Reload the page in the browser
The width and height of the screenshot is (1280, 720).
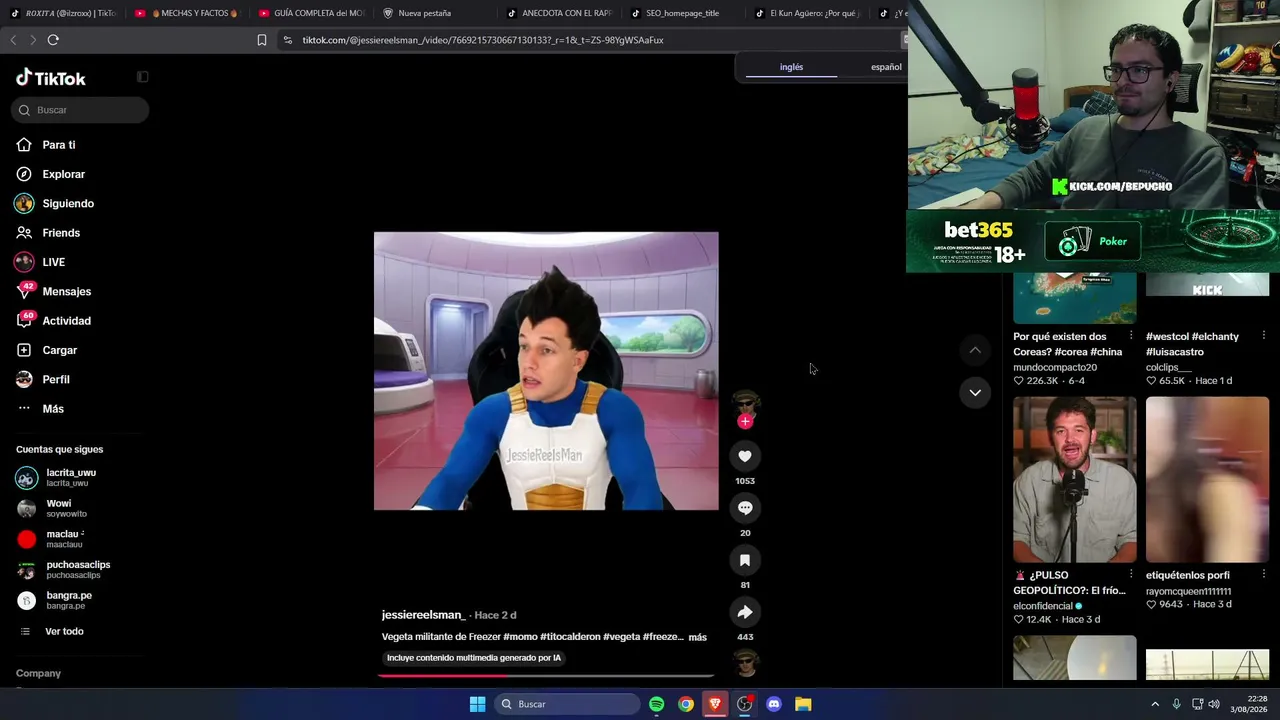[53, 40]
